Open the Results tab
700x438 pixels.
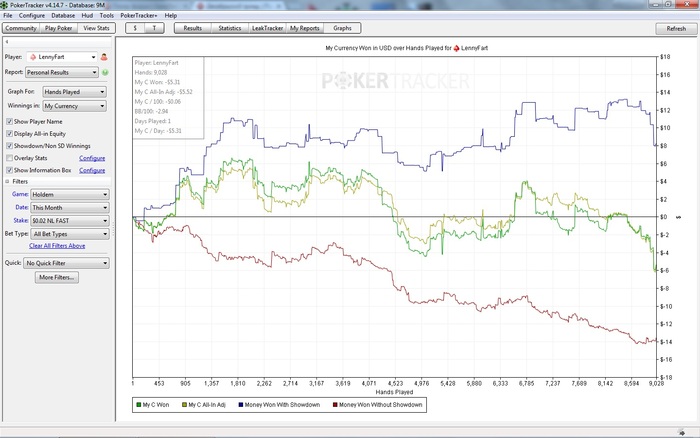coord(192,28)
